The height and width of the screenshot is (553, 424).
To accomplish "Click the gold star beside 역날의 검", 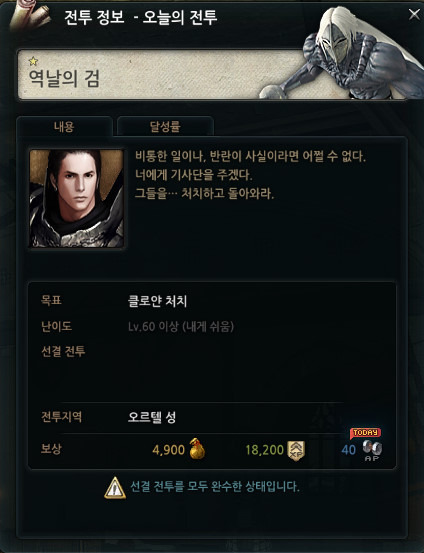I will pos(33,61).
